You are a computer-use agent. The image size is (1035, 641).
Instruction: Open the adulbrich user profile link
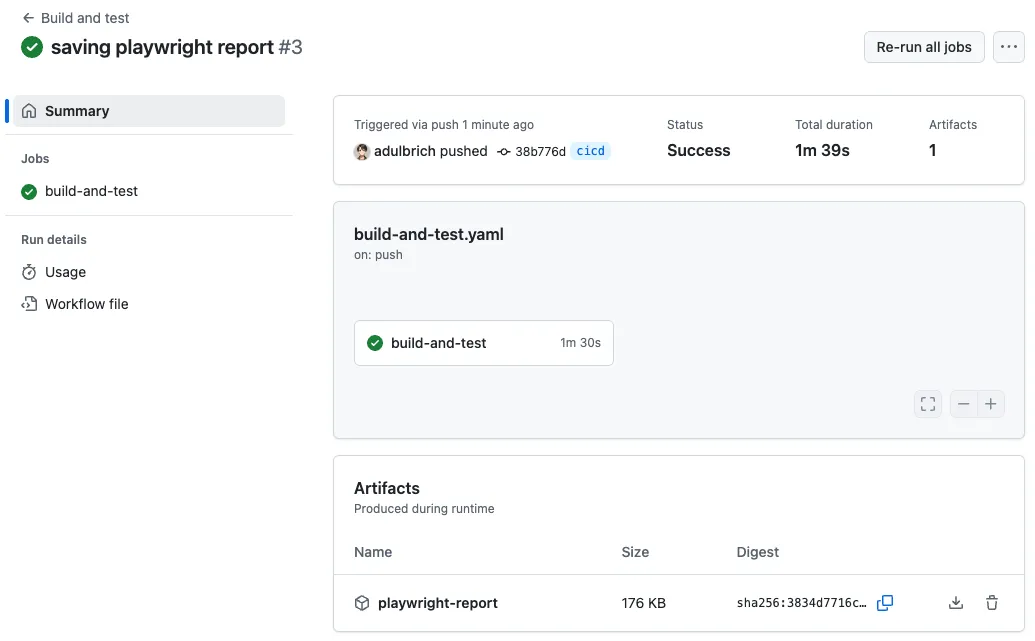(x=405, y=151)
